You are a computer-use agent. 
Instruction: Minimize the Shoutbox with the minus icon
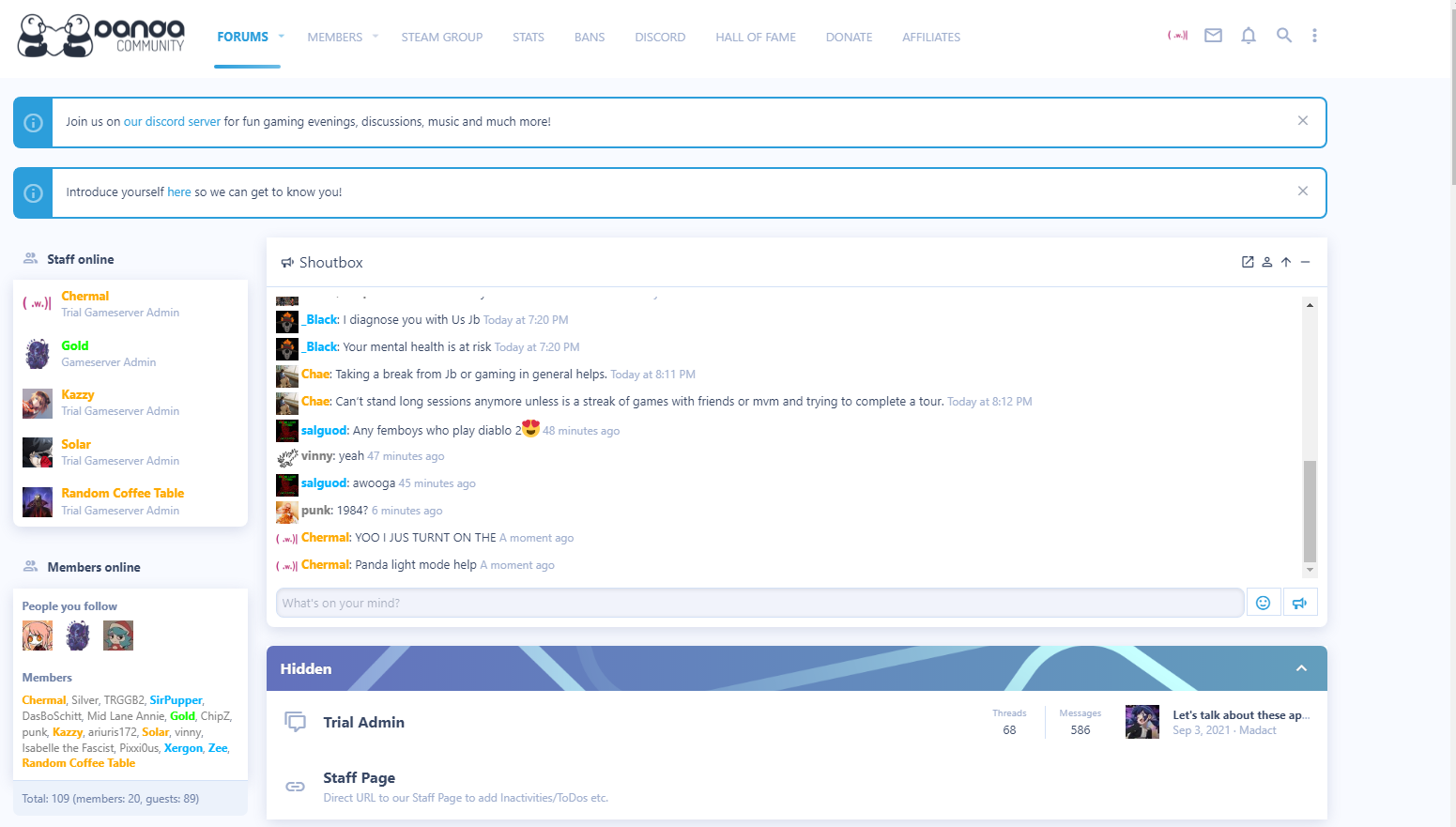point(1305,262)
